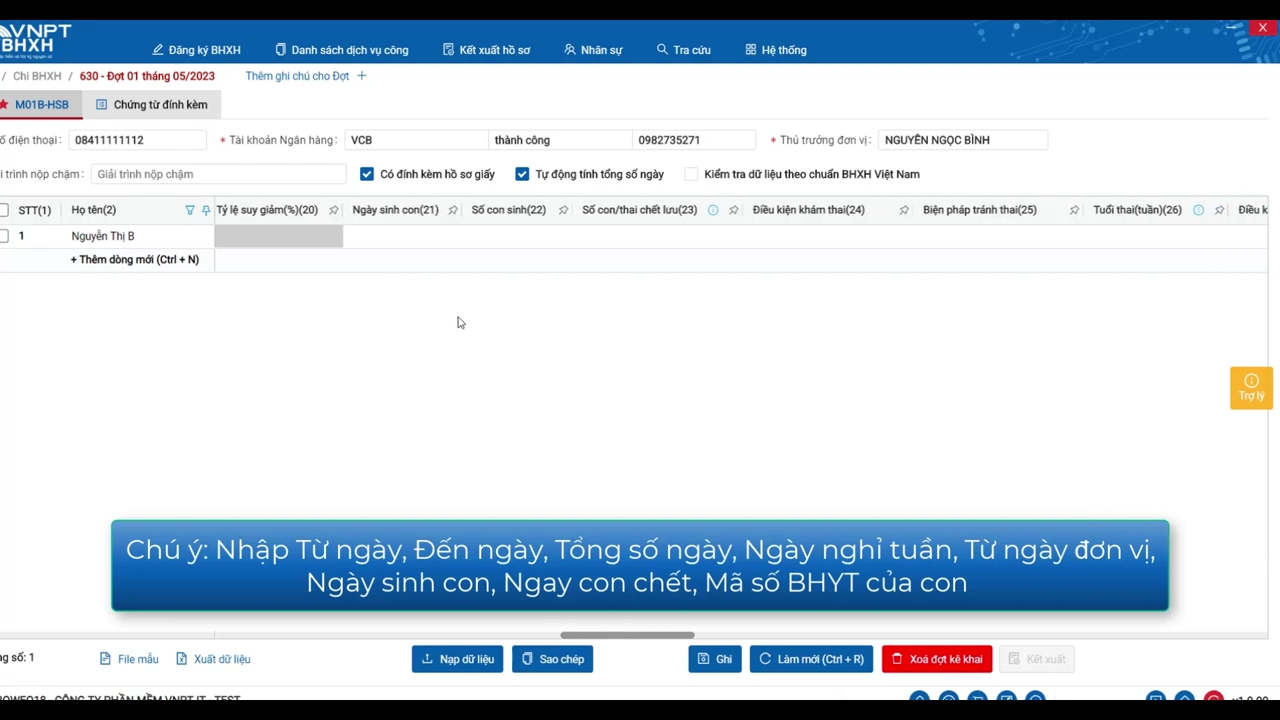Image resolution: width=1280 pixels, height=720 pixels.
Task: Click breadcrumb 630 - Đợt 01 tháng 05/2023
Action: tap(147, 76)
